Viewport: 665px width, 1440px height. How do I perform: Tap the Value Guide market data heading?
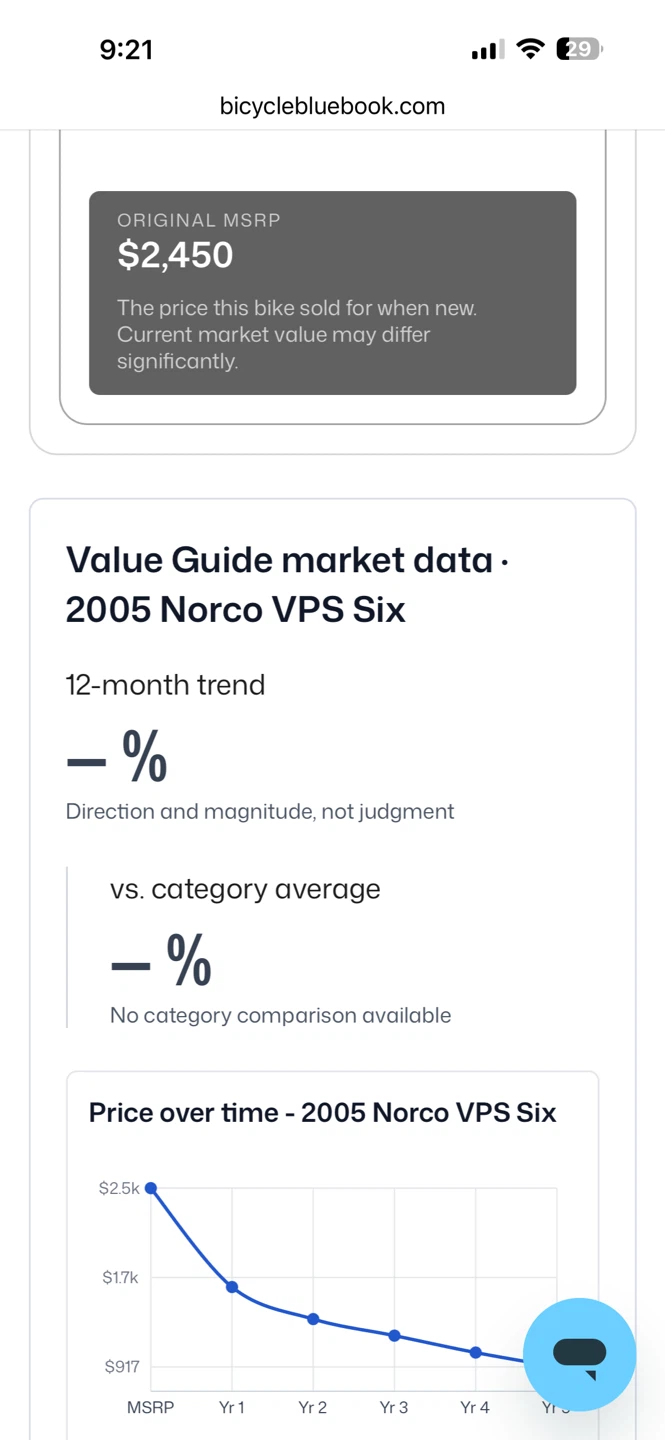[x=288, y=584]
